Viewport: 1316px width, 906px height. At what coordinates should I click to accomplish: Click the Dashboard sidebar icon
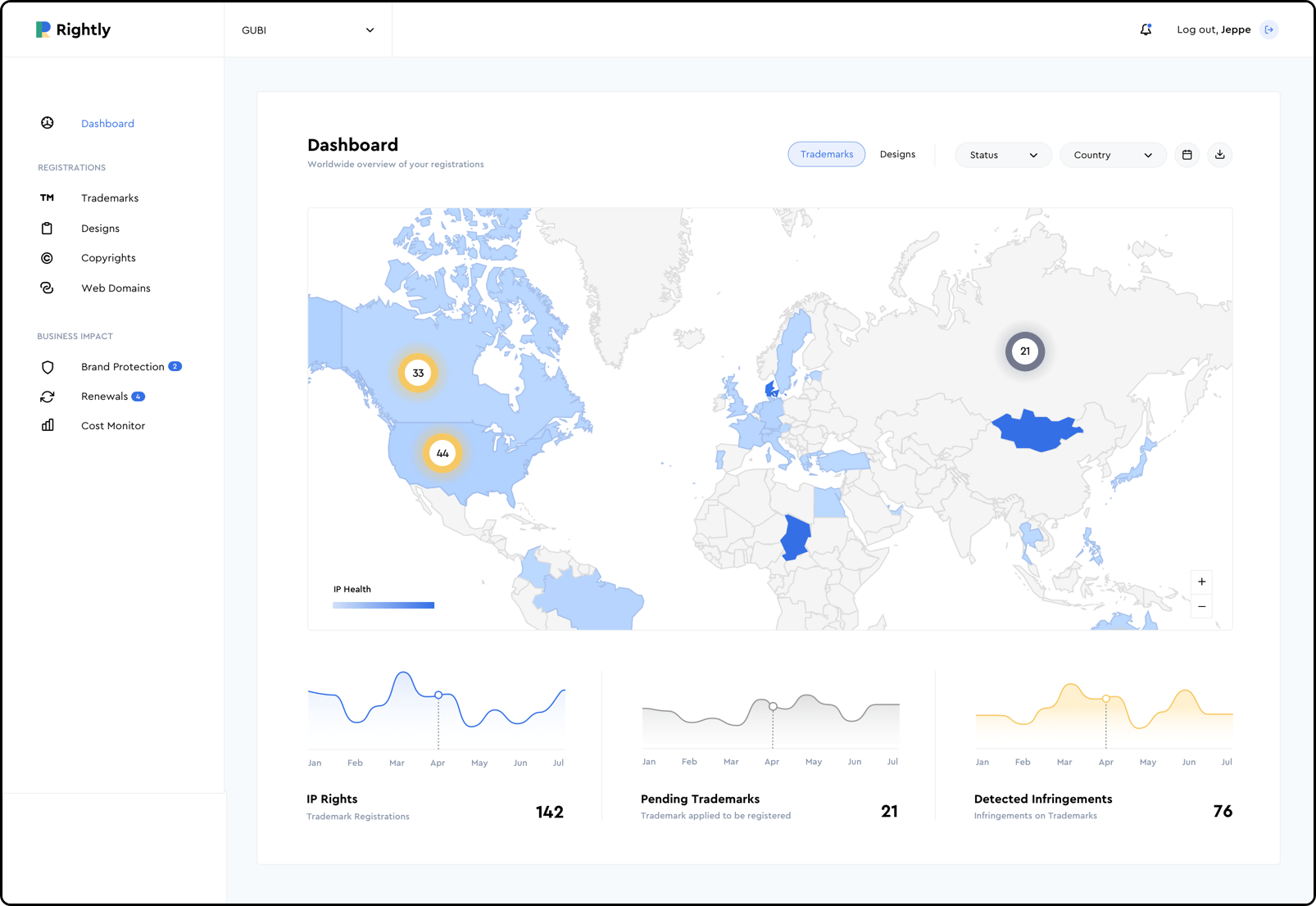(48, 123)
